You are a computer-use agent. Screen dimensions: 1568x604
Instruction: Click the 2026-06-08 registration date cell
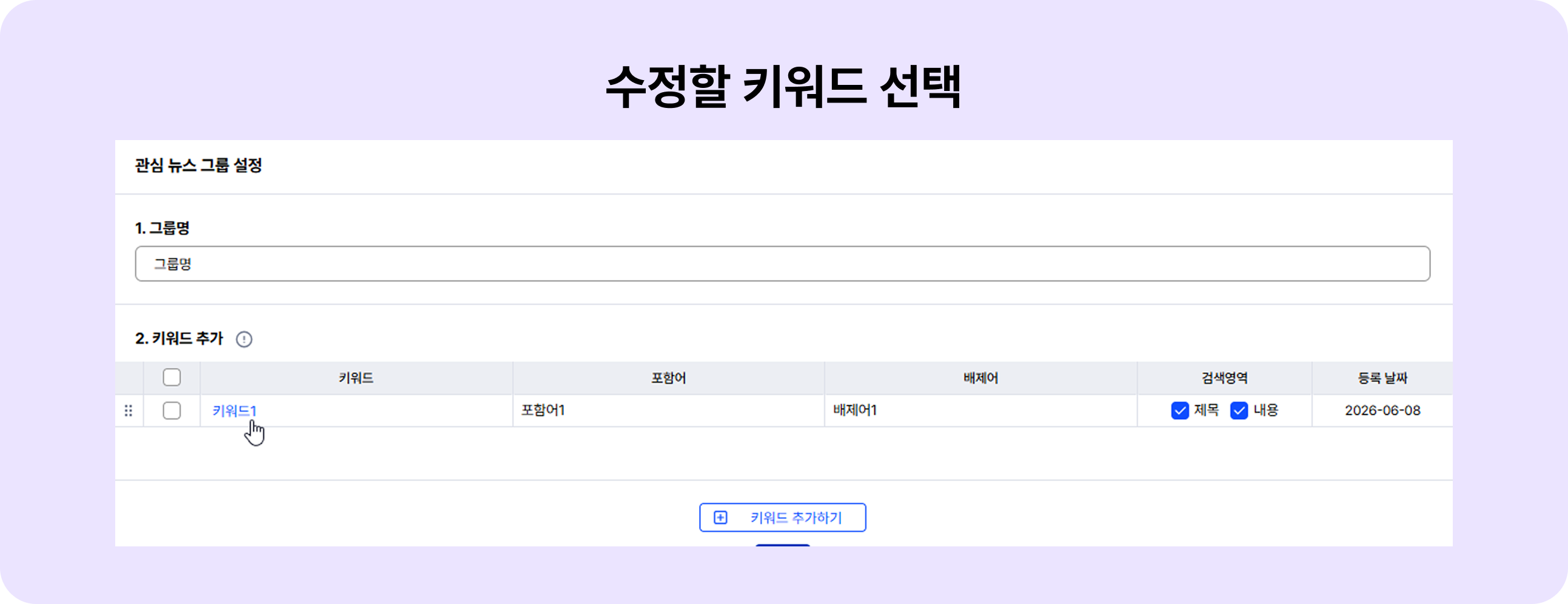[x=1382, y=411]
